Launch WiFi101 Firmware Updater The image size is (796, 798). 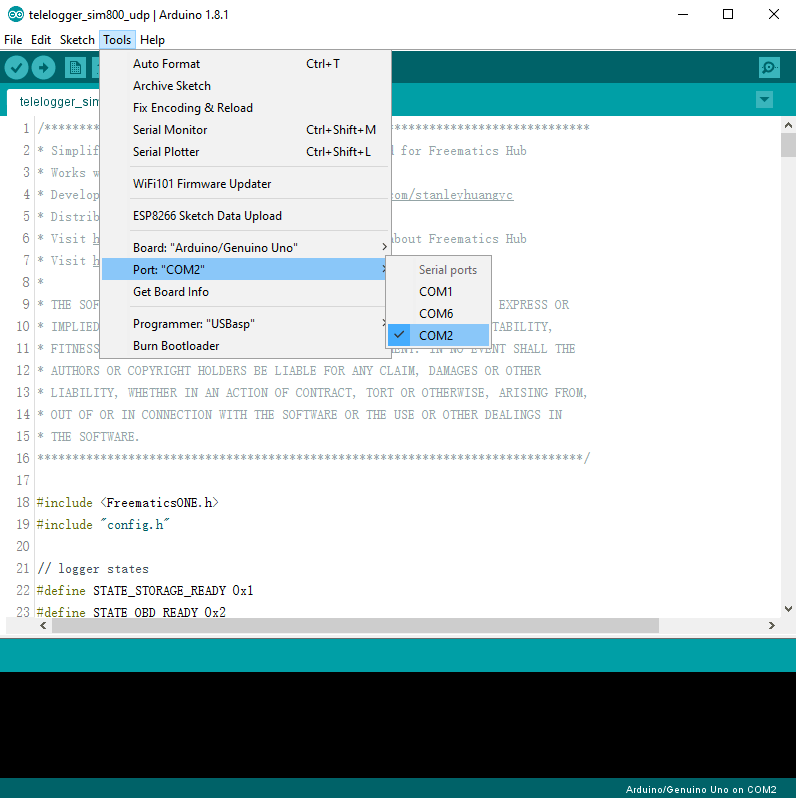point(244,183)
